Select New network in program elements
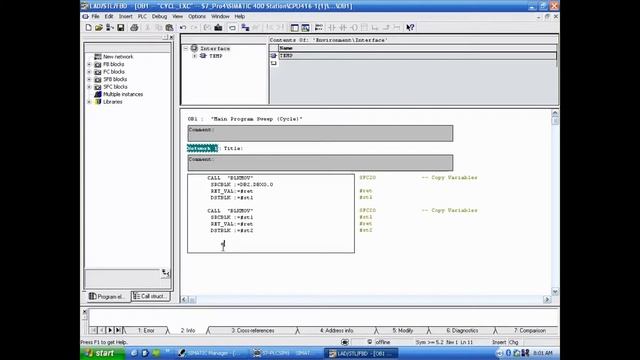 (x=118, y=57)
